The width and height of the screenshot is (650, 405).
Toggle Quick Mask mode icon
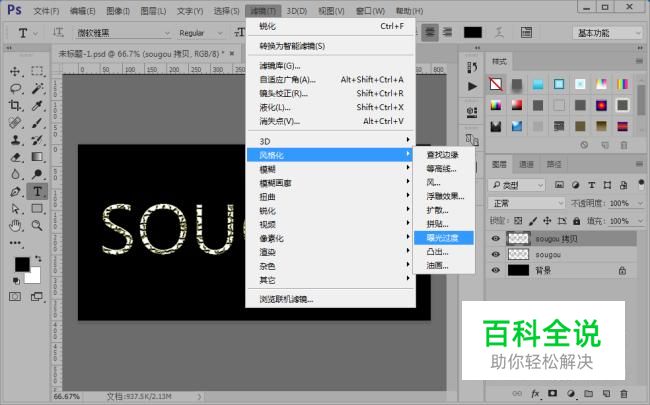(15, 297)
